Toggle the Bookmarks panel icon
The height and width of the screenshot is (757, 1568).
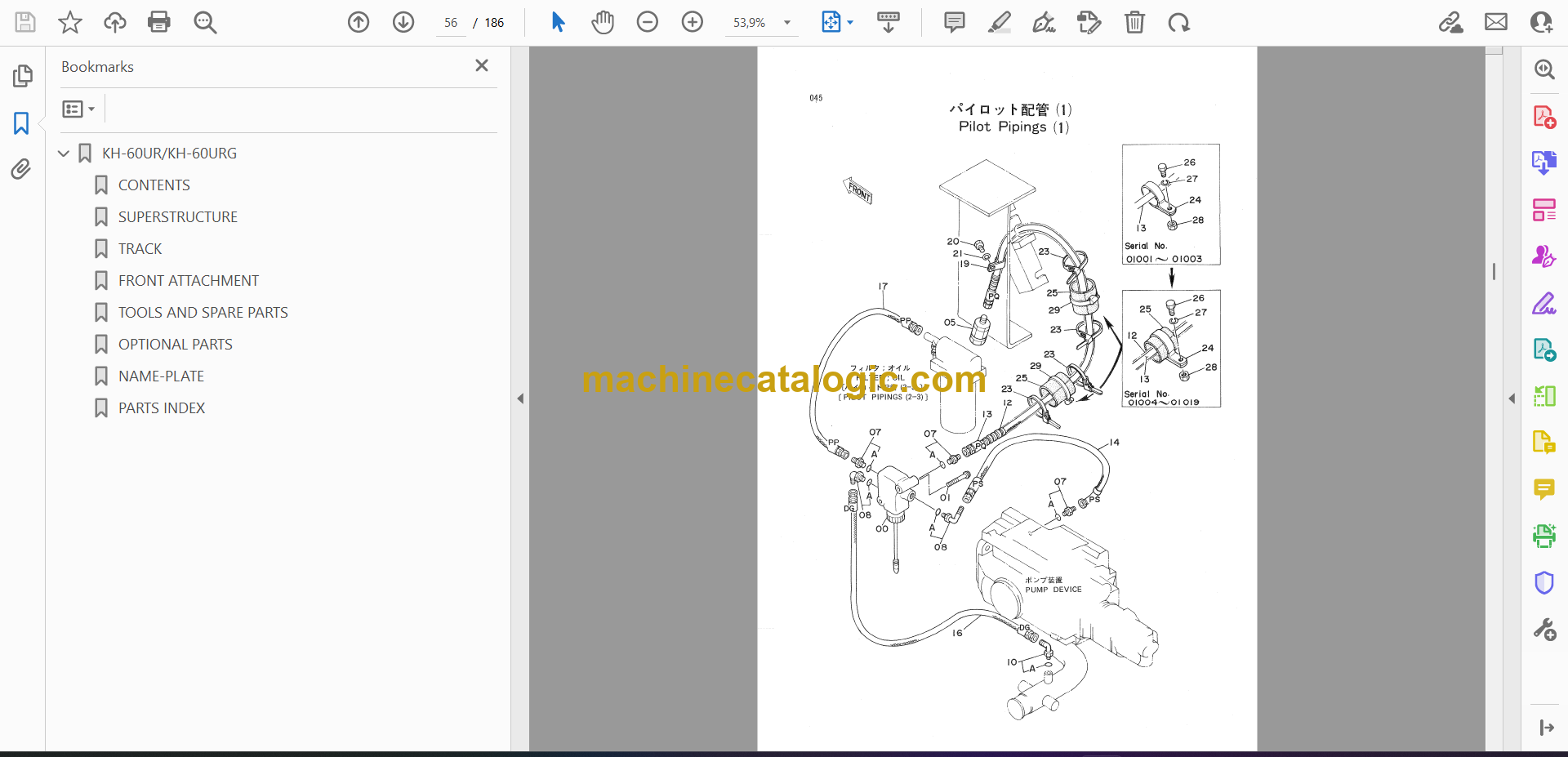coord(22,123)
